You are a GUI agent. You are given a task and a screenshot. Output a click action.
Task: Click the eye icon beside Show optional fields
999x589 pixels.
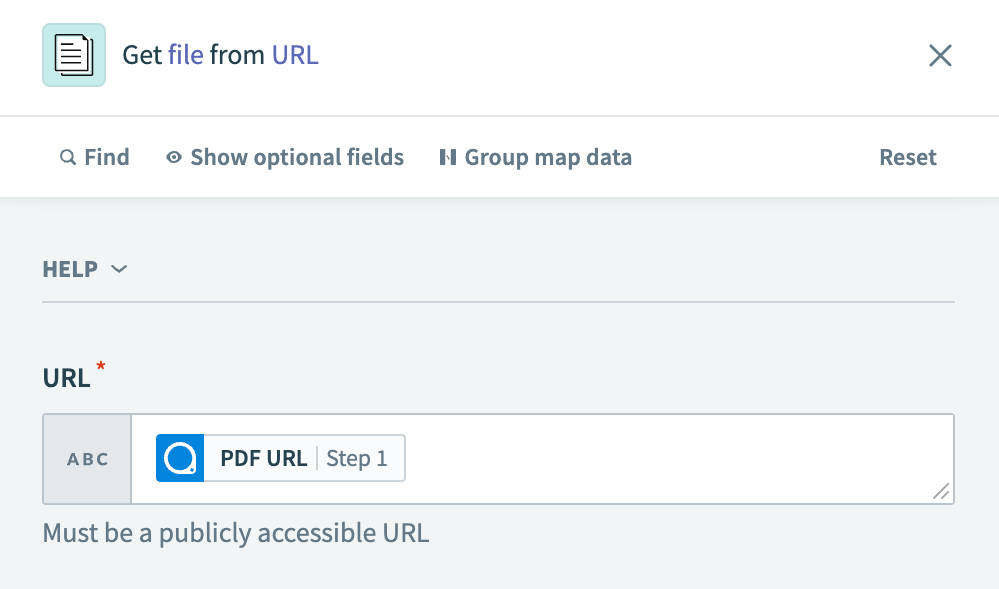pos(172,157)
